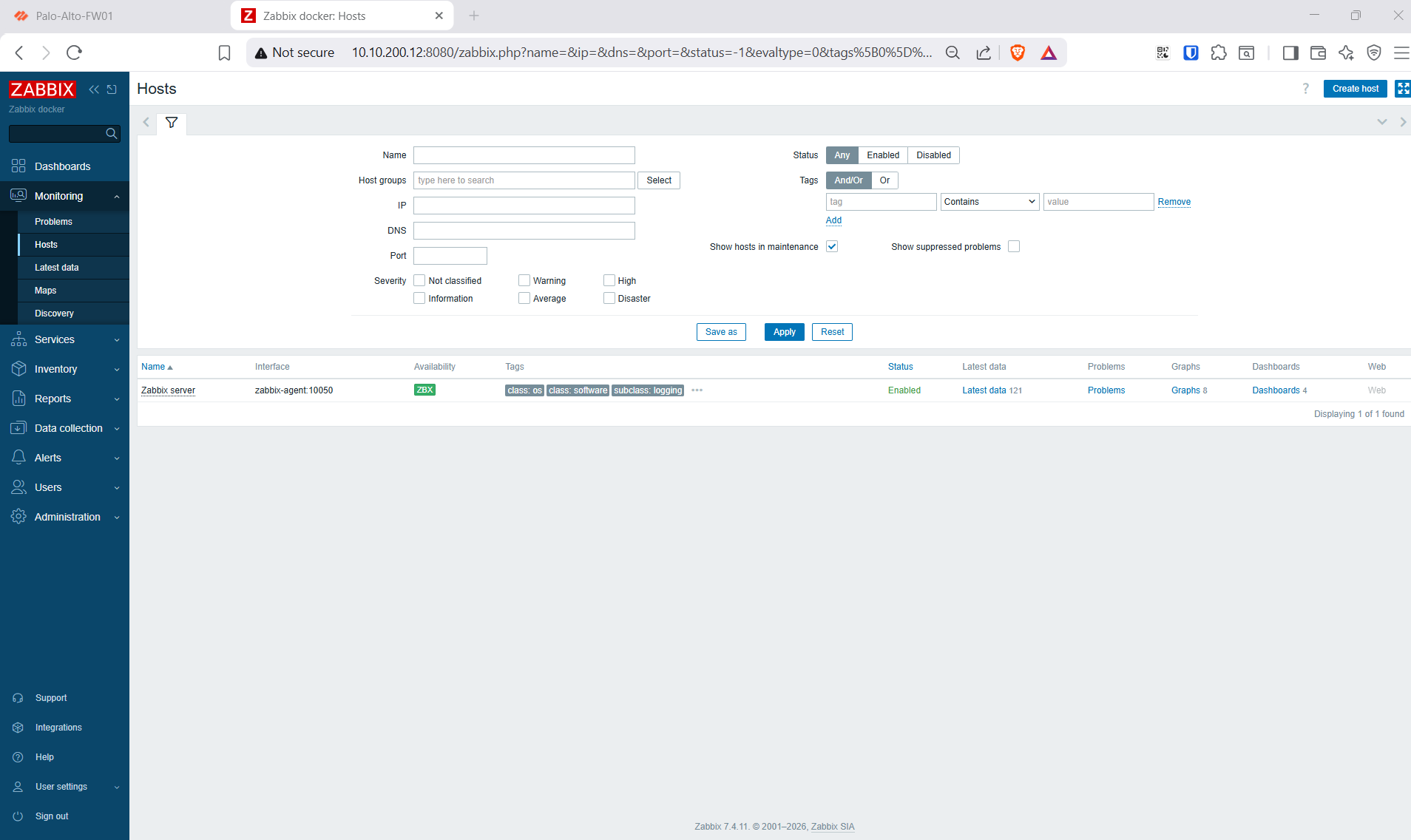The width and height of the screenshot is (1411, 840).
Task: Check the Average severity box
Action: coord(524,298)
